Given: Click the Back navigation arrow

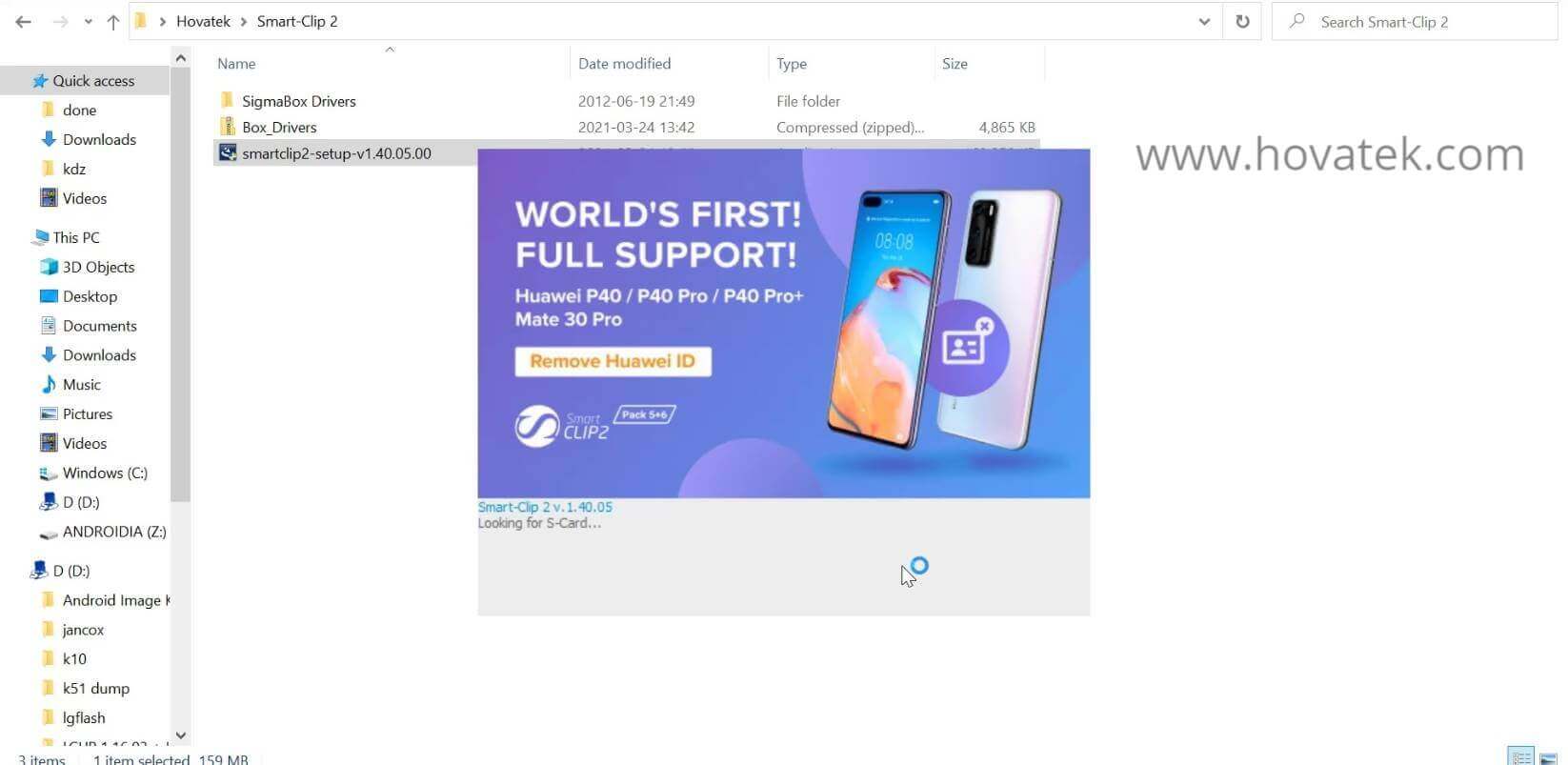Looking at the screenshot, I should 24,21.
